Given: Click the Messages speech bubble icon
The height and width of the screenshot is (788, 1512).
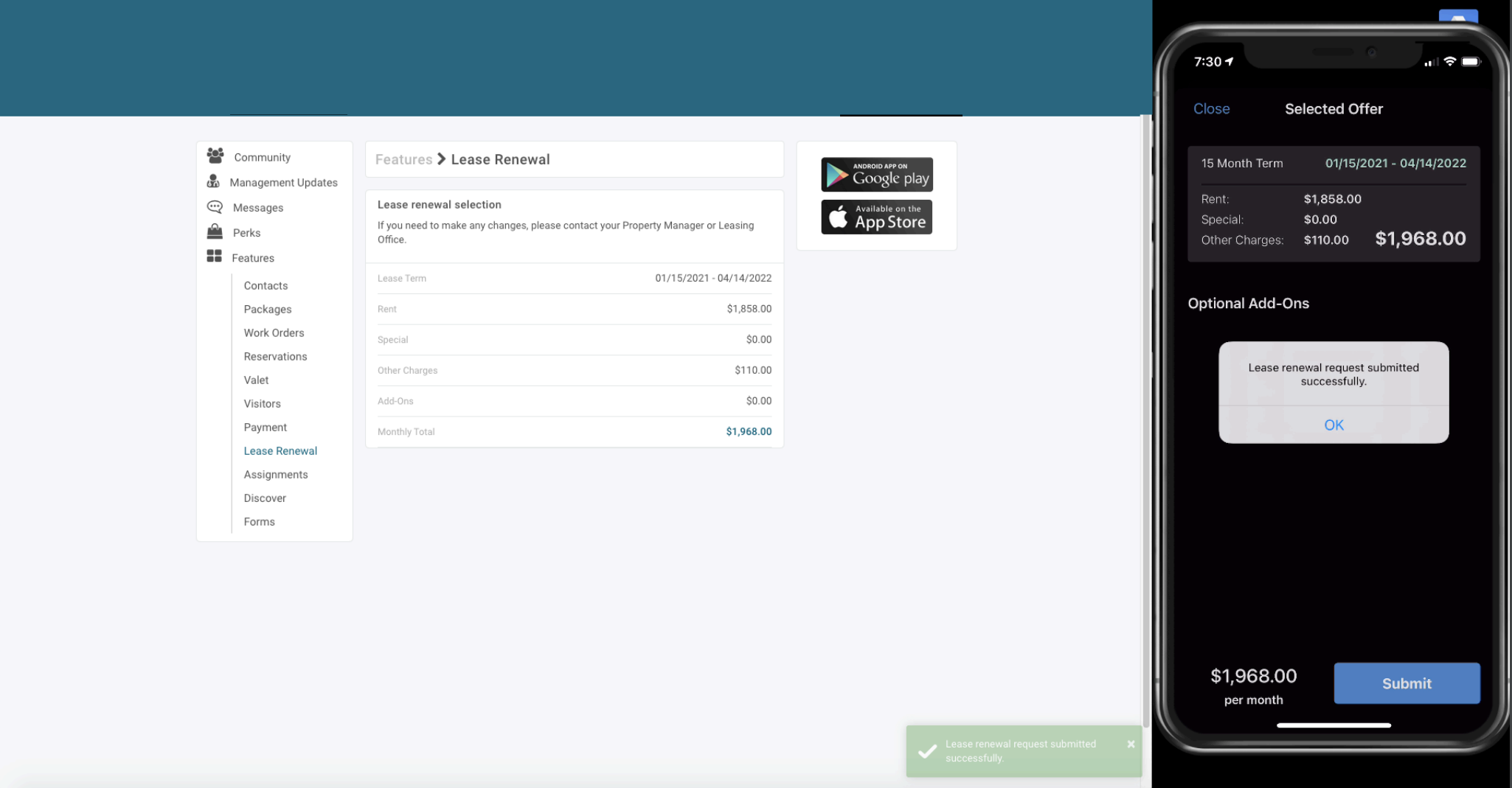Looking at the screenshot, I should pyautogui.click(x=215, y=207).
